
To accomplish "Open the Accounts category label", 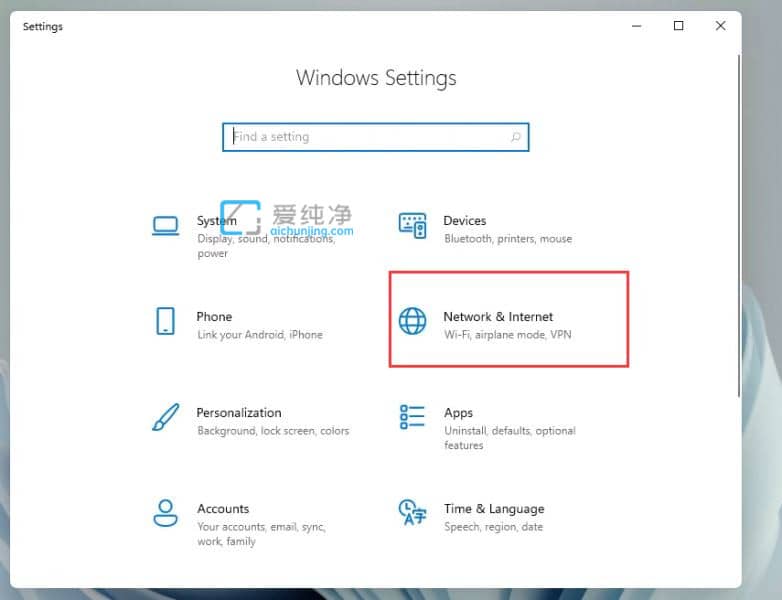I will point(223,509).
